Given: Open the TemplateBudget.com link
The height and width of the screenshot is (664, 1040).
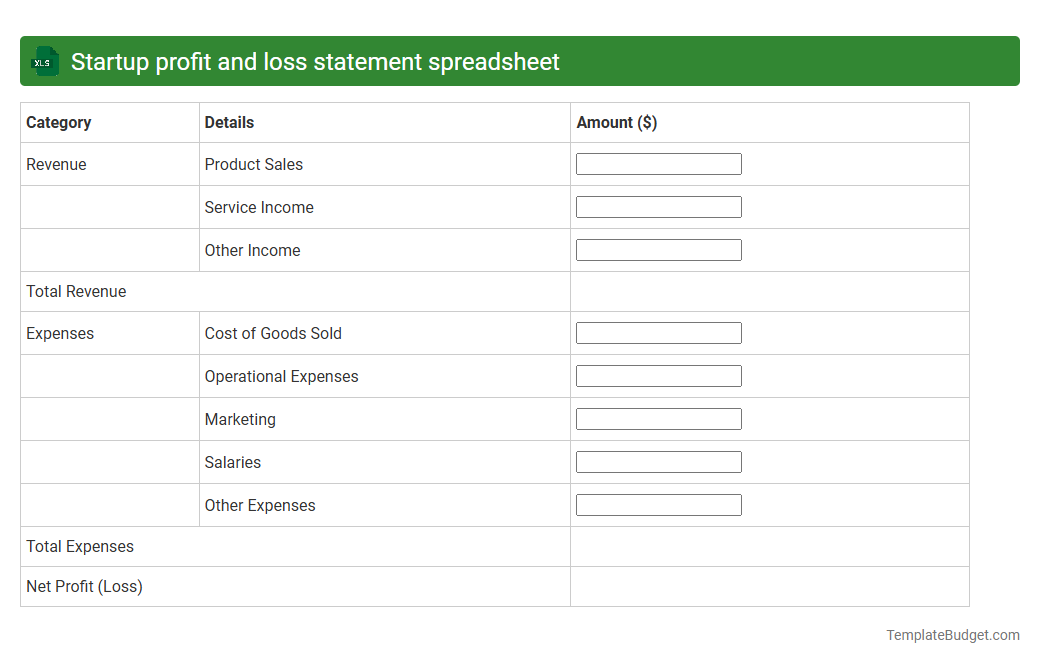Looking at the screenshot, I should (x=951, y=634).
